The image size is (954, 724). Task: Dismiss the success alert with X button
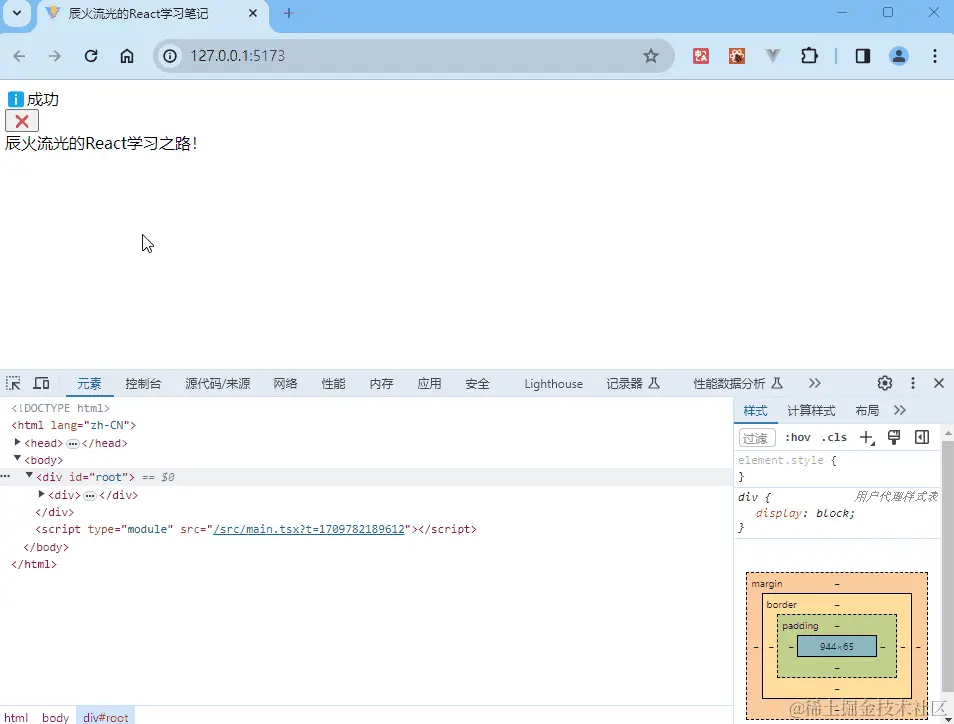(x=22, y=121)
